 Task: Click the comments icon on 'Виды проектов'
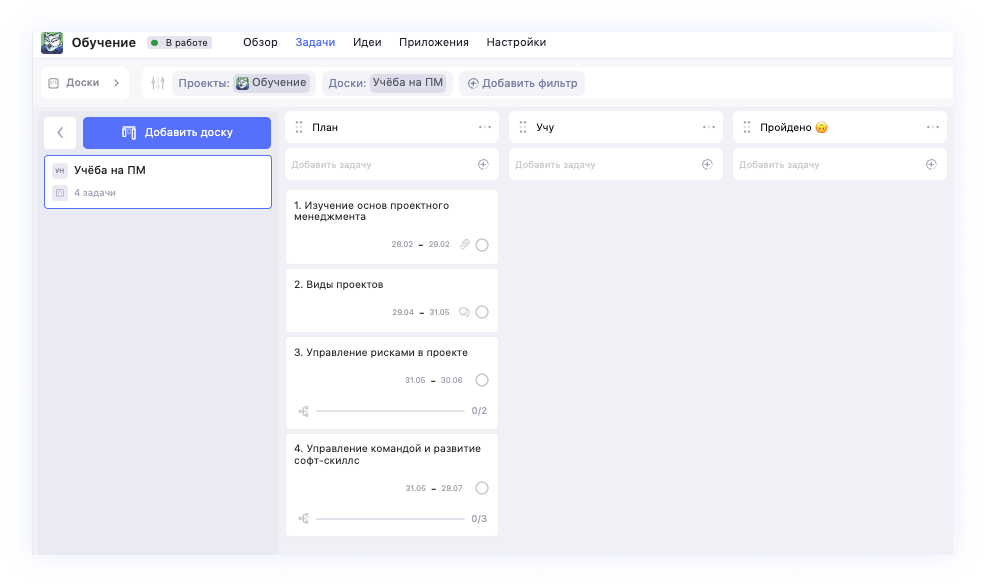tap(464, 312)
